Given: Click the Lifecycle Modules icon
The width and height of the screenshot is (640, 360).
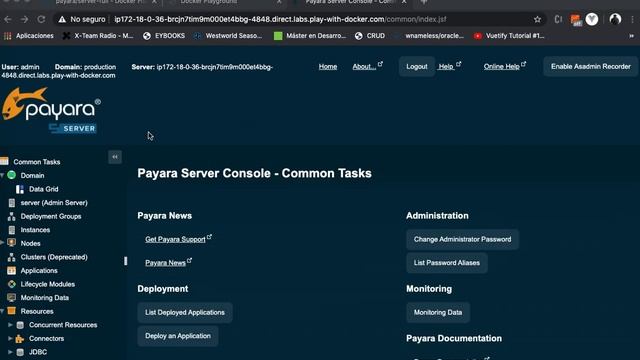Looking at the screenshot, I should pyautogui.click(x=11, y=284).
